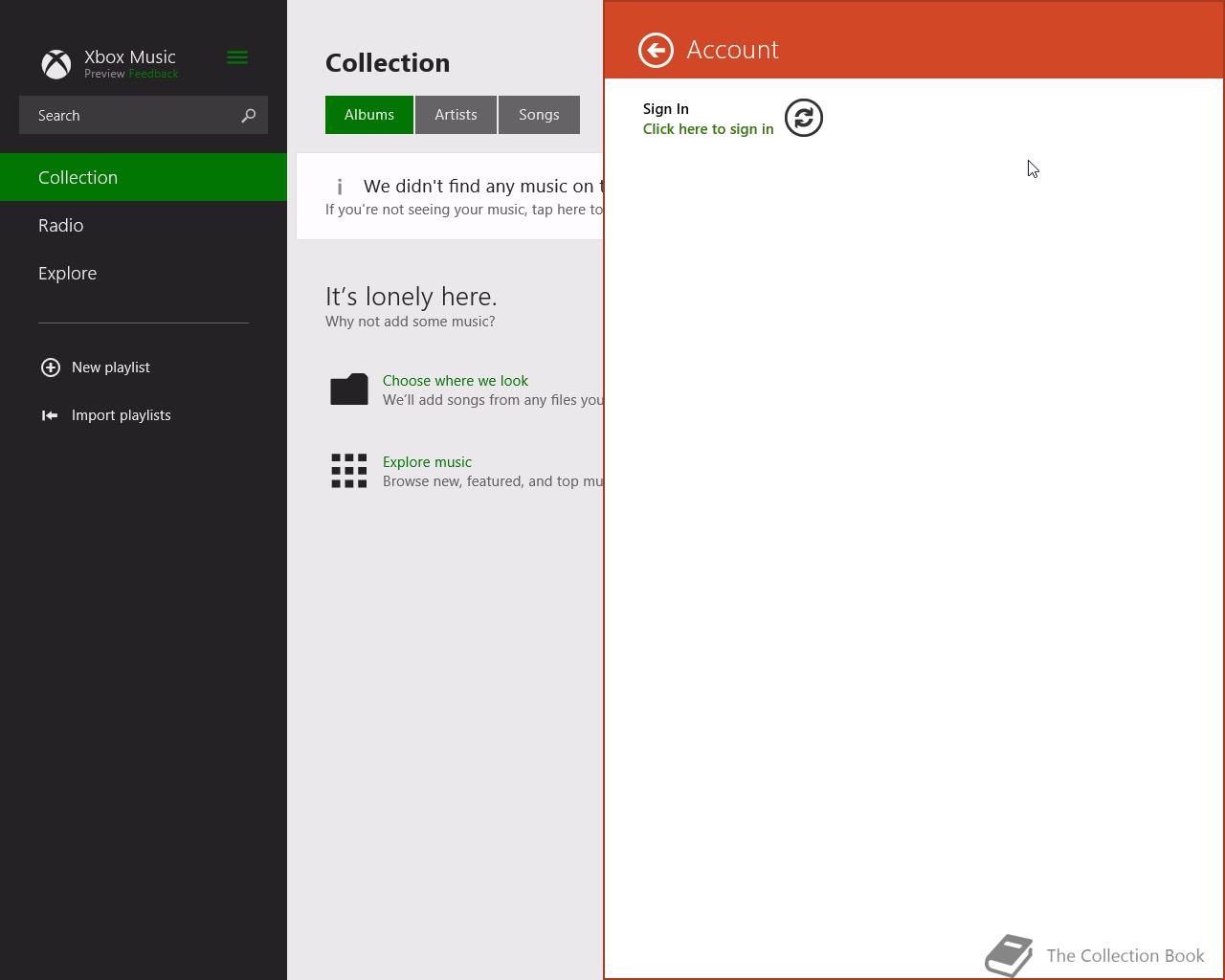Open Radio in the sidebar
The image size is (1225, 980).
(144, 225)
